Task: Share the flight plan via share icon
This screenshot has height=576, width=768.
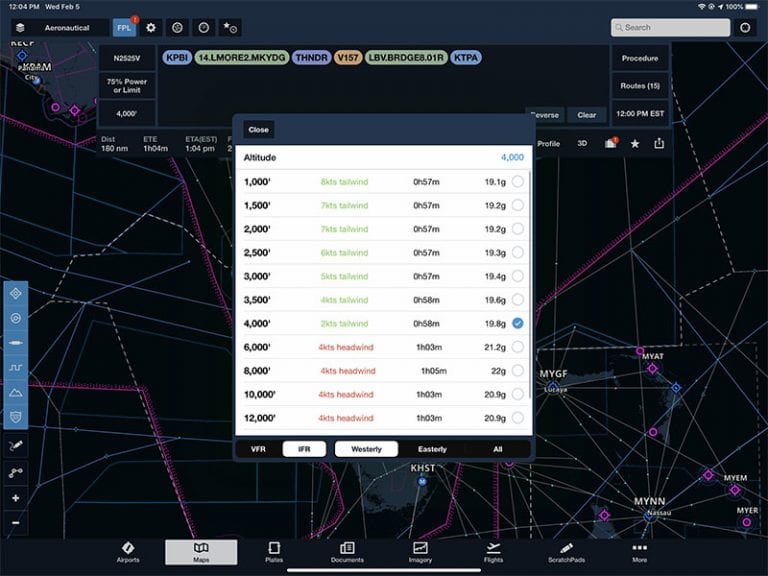Action: [x=659, y=144]
